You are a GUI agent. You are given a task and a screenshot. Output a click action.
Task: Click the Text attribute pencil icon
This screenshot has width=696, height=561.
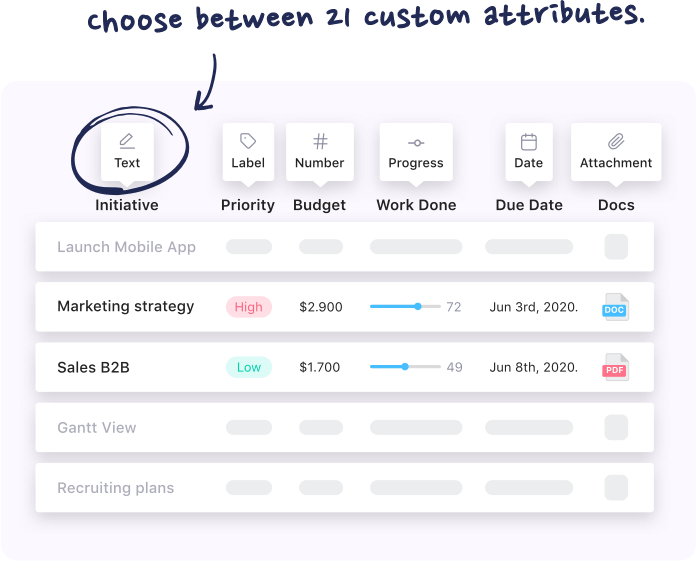point(127,141)
